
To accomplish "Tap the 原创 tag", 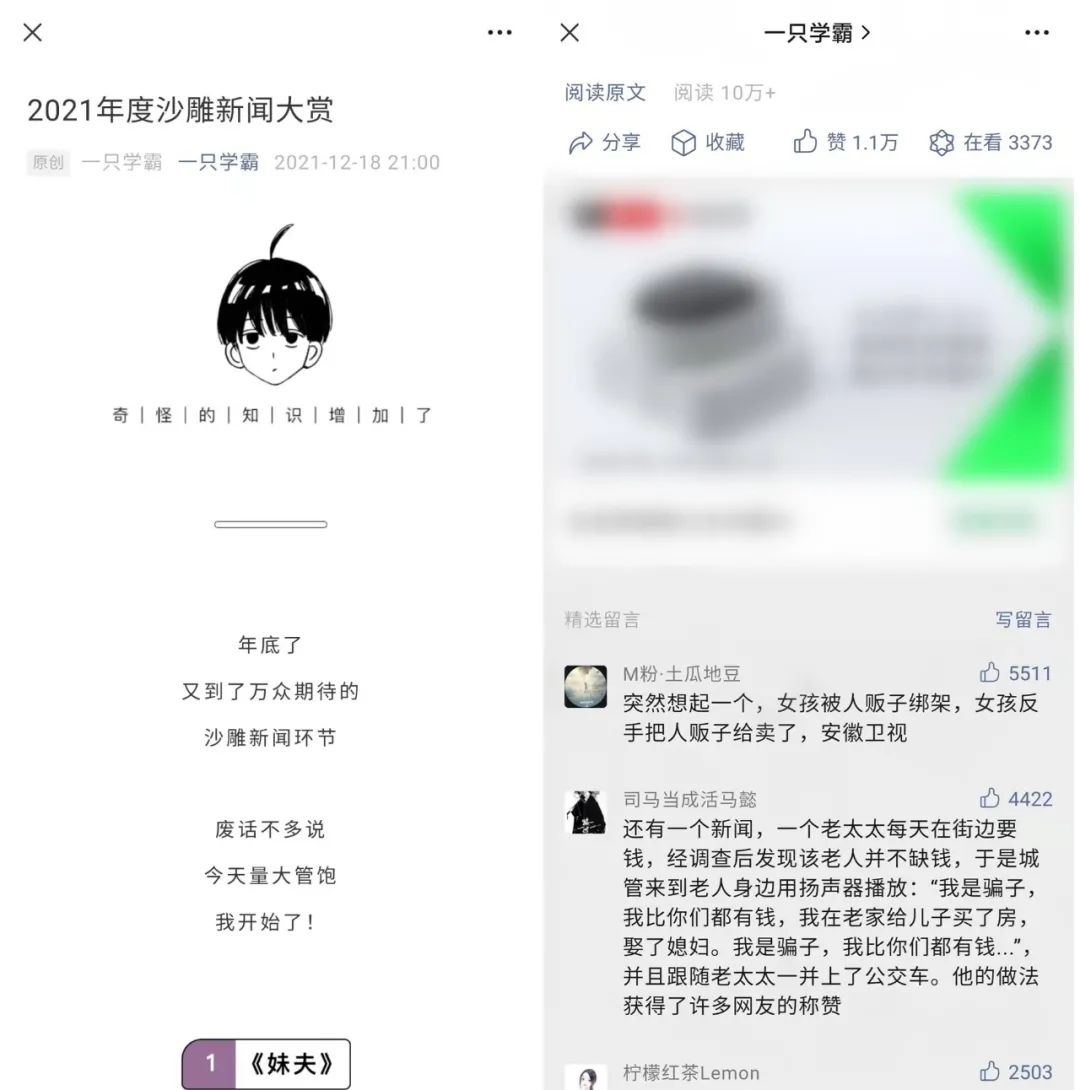I will coord(48,163).
